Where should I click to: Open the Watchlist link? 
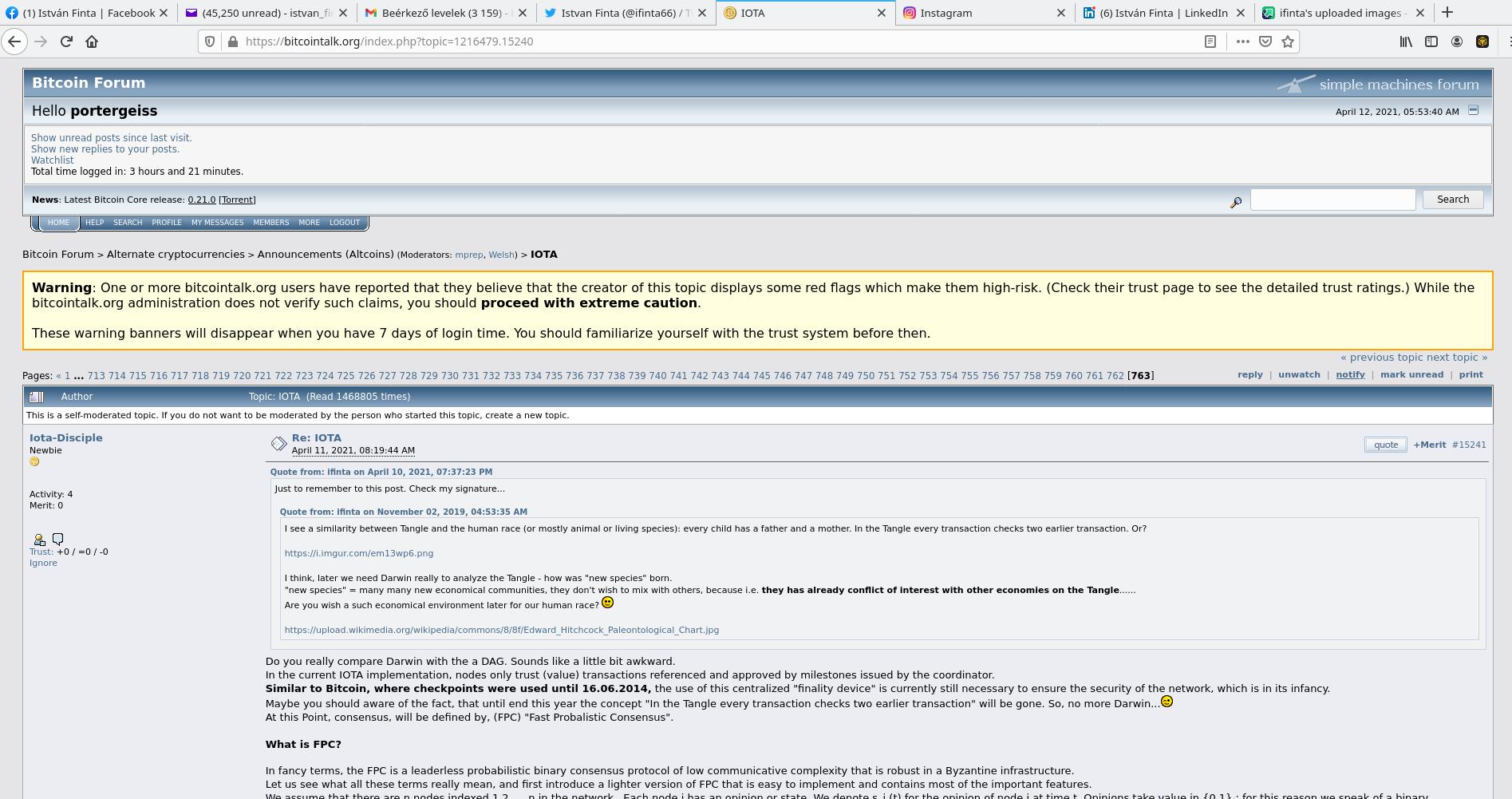(53, 160)
